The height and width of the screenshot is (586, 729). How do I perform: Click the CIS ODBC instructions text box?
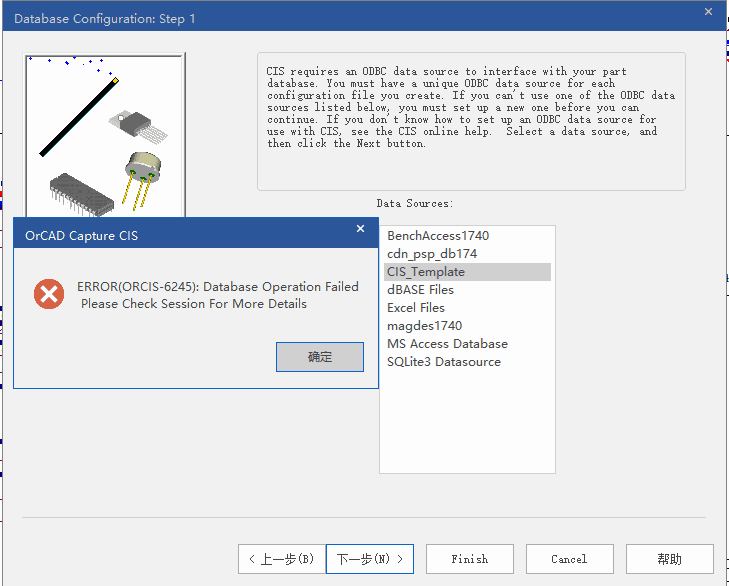click(471, 121)
